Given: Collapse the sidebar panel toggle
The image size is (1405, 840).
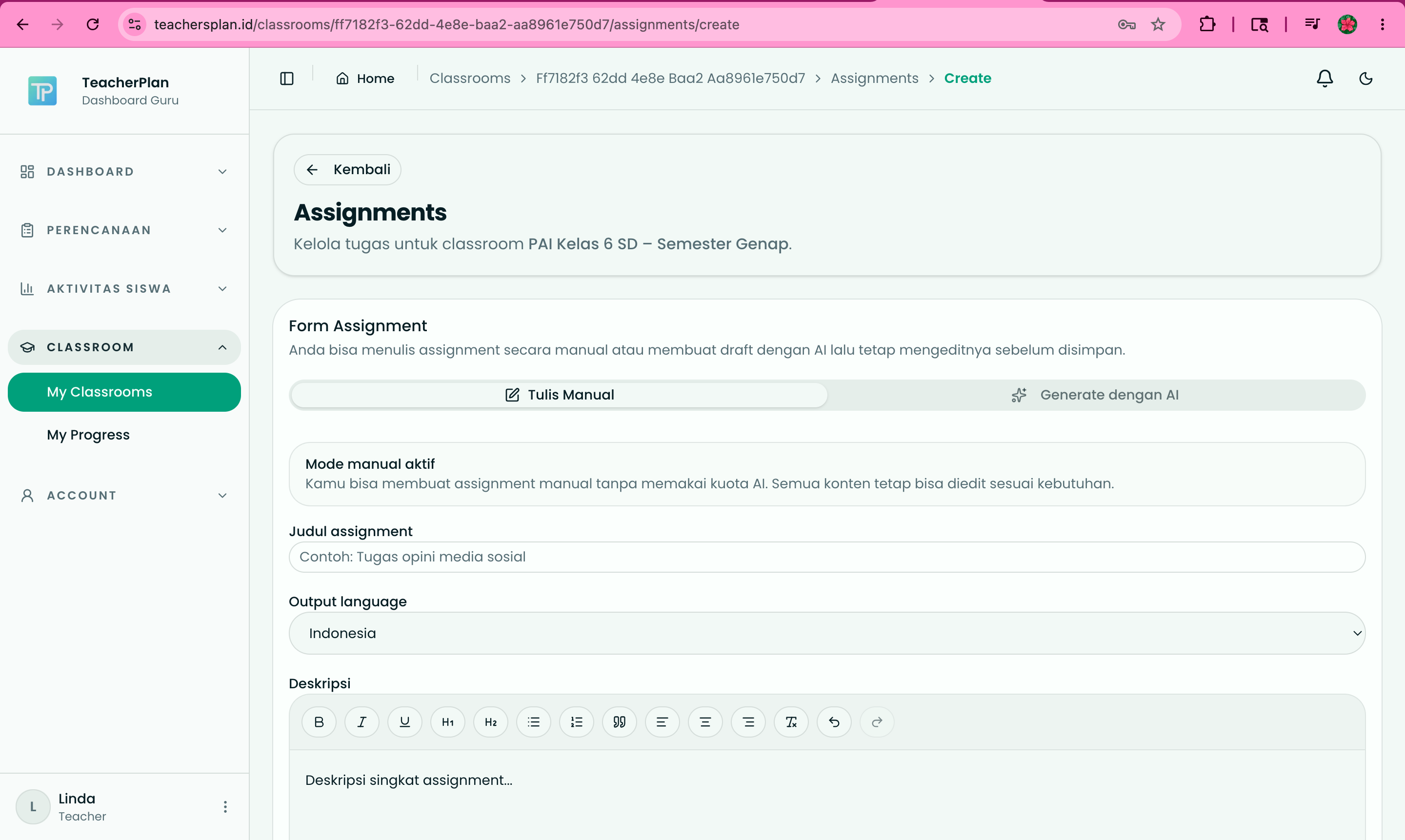Looking at the screenshot, I should pyautogui.click(x=287, y=78).
